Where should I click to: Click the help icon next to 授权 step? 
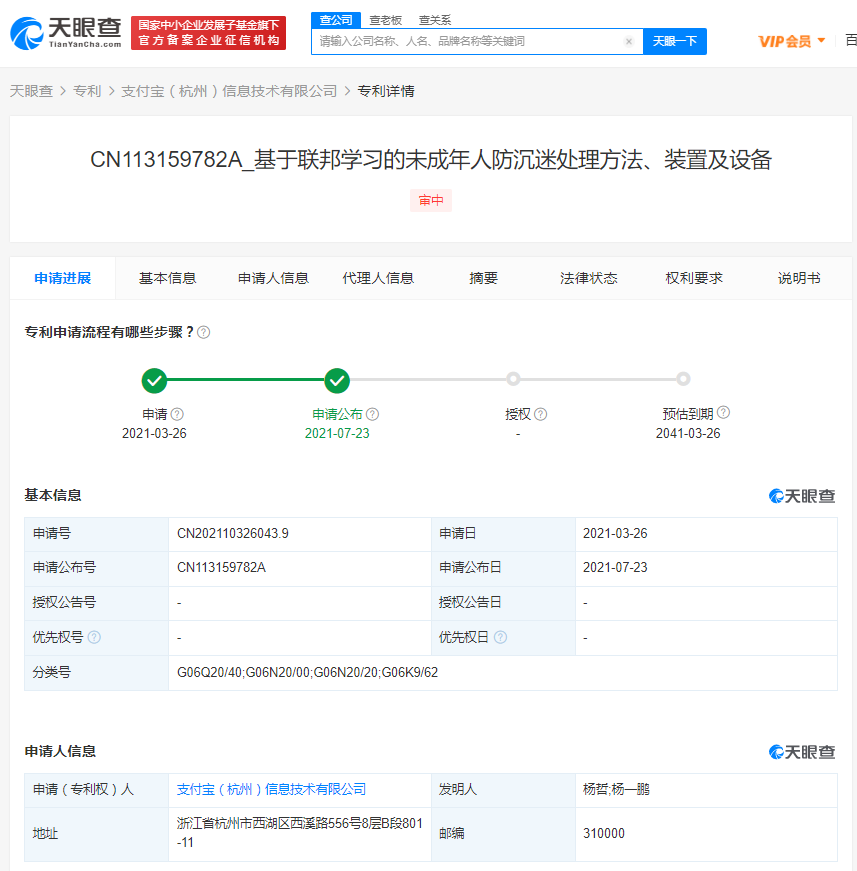point(540,414)
